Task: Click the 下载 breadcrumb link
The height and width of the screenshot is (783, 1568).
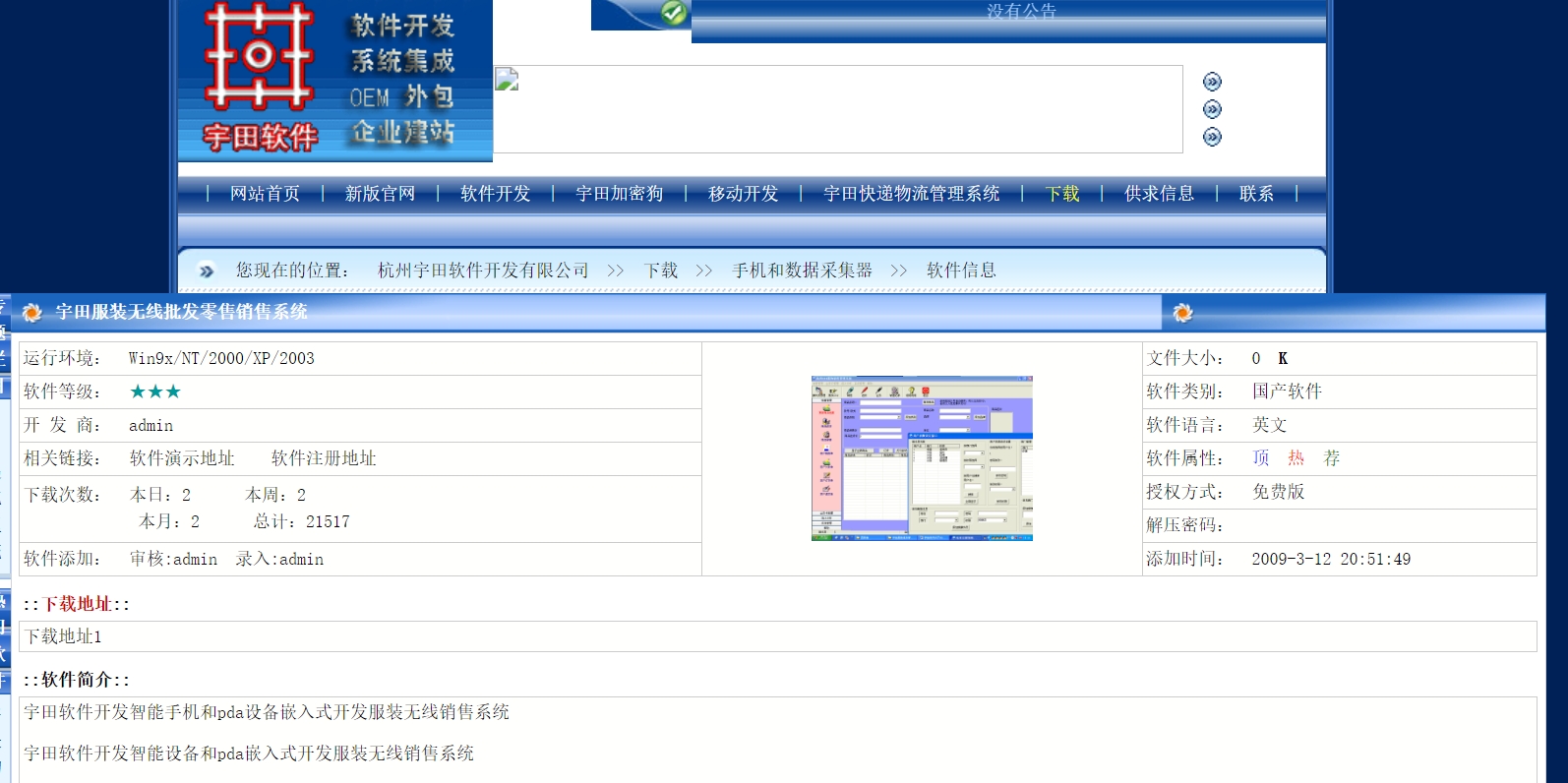Action: tap(661, 271)
